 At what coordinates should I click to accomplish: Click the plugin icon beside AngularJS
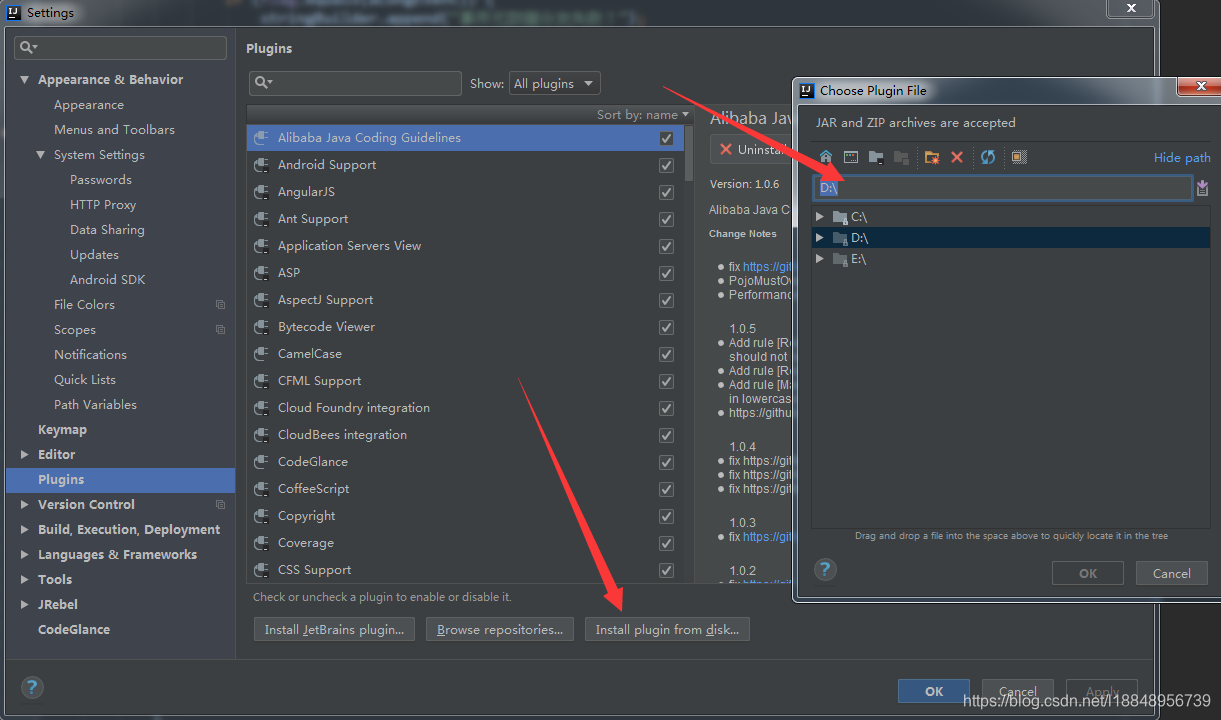point(261,192)
